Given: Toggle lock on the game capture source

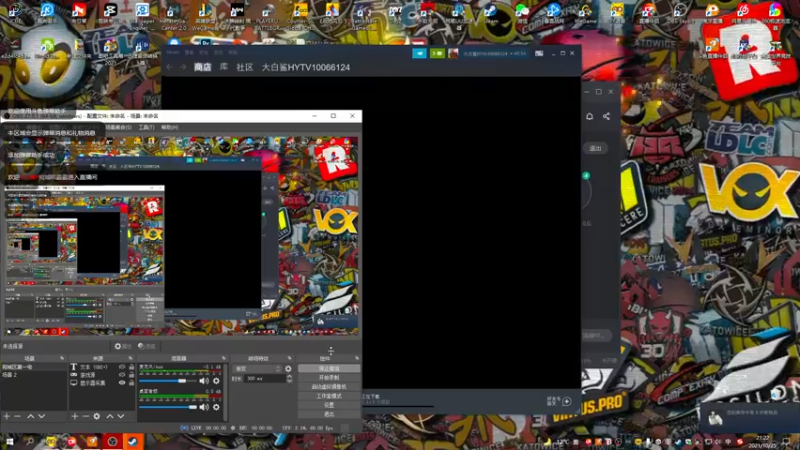Looking at the screenshot, I should click(131, 375).
